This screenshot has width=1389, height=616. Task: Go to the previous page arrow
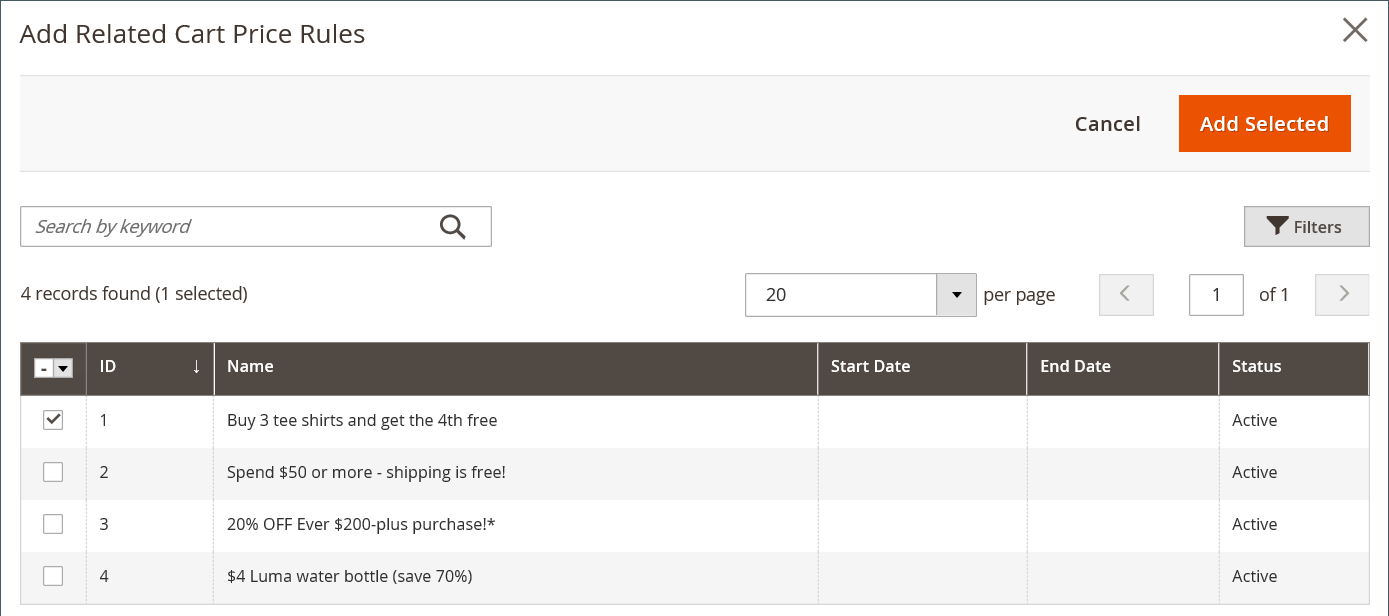click(1125, 294)
